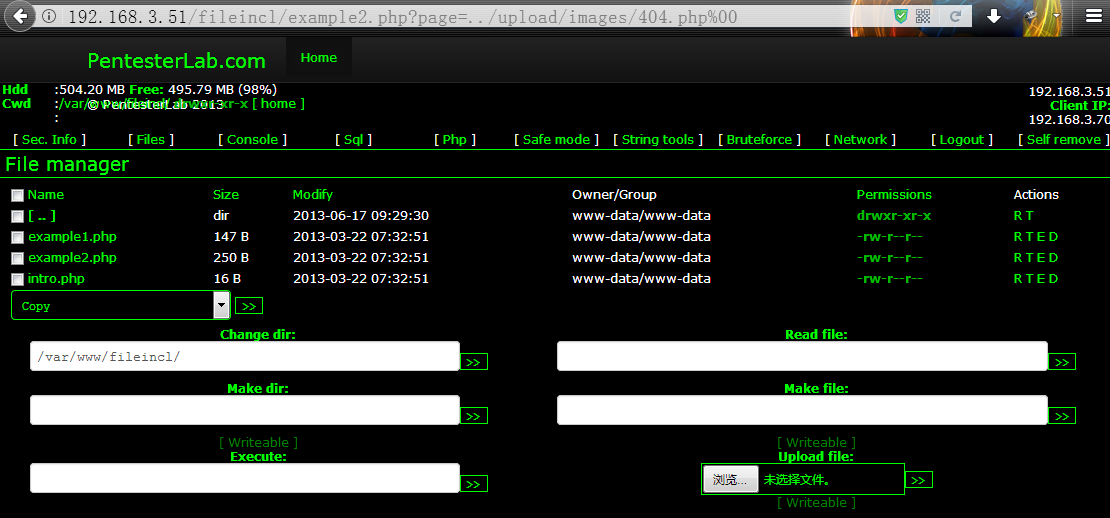Click the browse button for upload file
The image size is (1110, 518).
tap(731, 480)
